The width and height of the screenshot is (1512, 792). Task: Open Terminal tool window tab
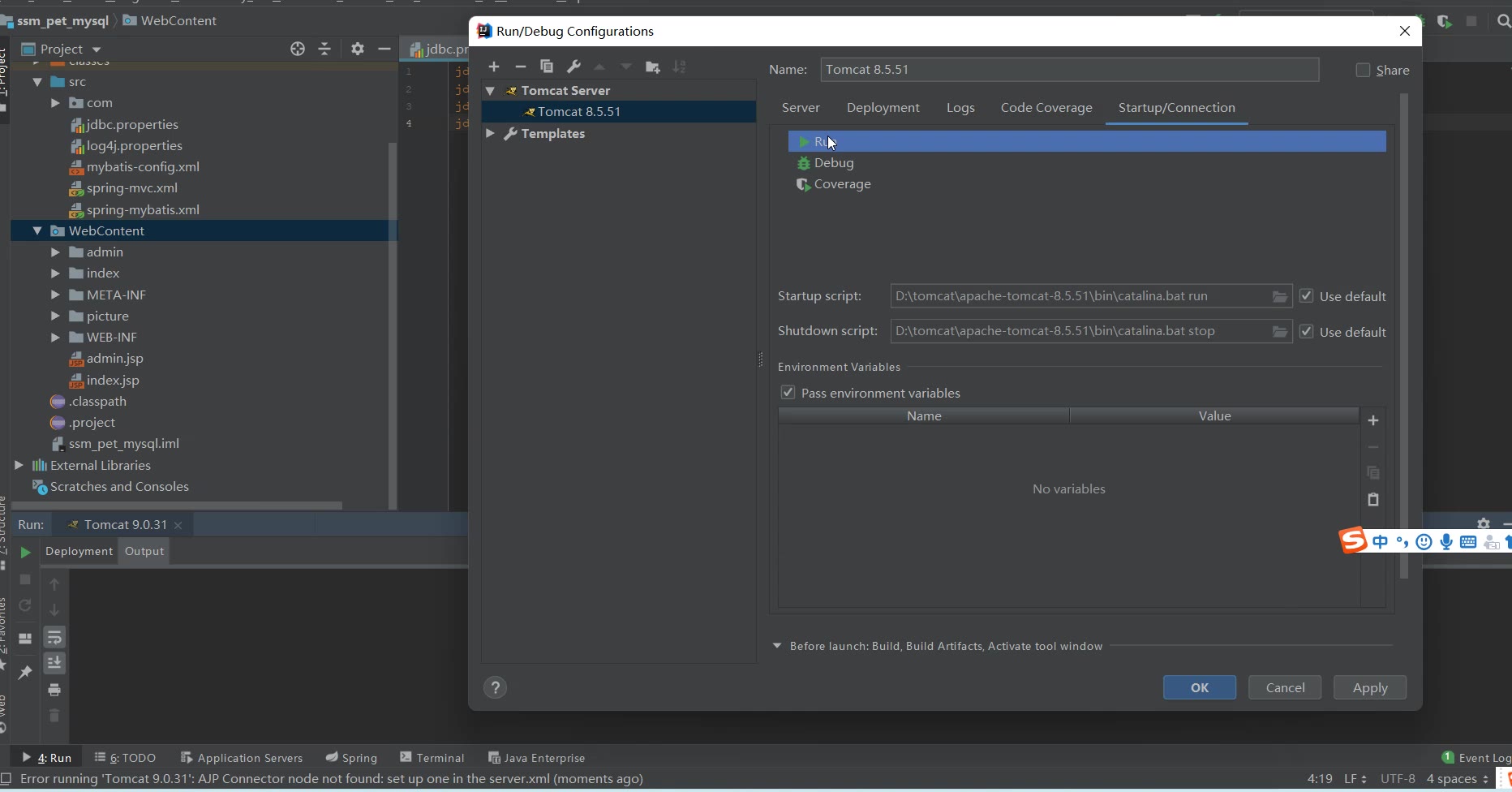coord(432,758)
